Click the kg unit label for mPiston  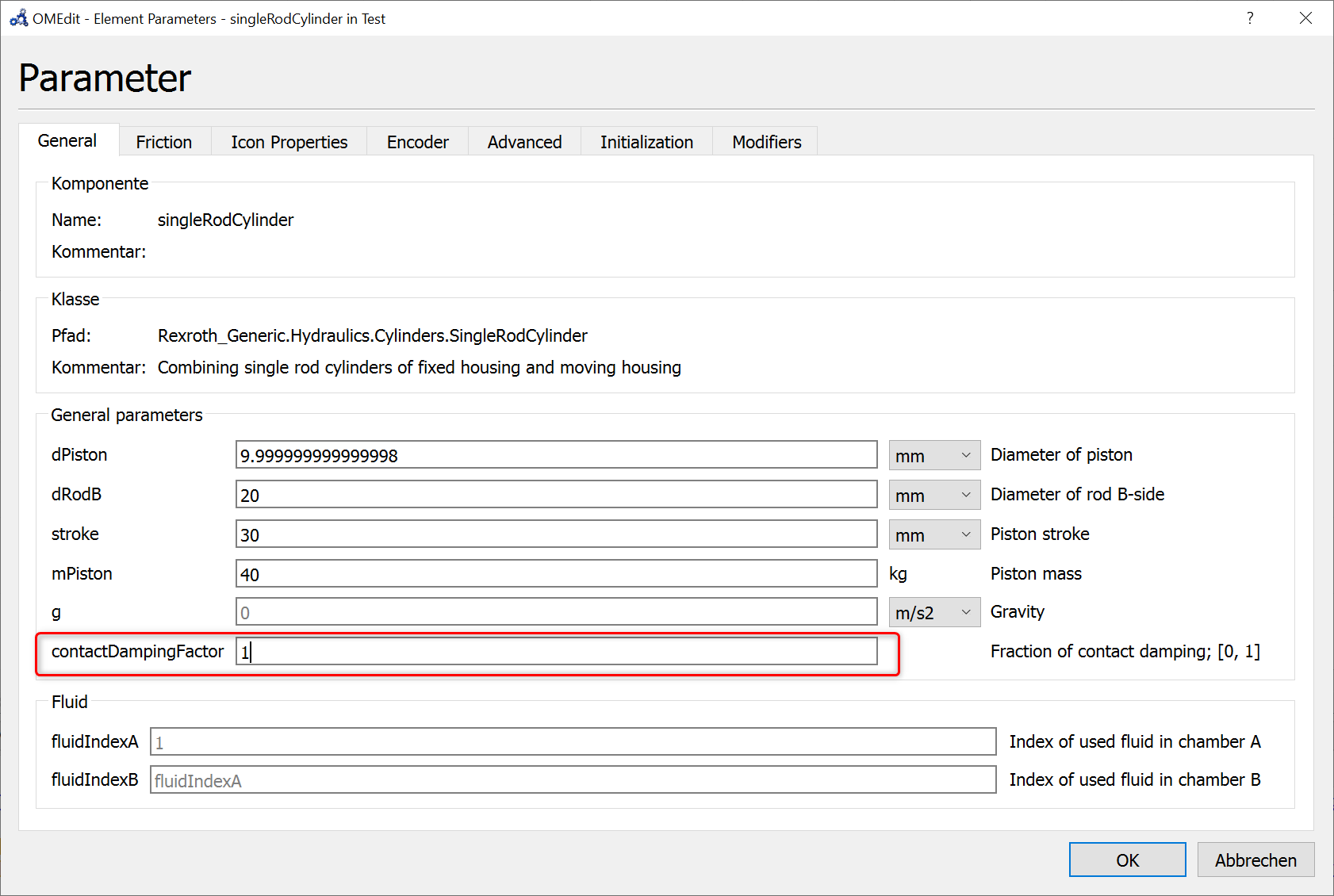click(898, 574)
